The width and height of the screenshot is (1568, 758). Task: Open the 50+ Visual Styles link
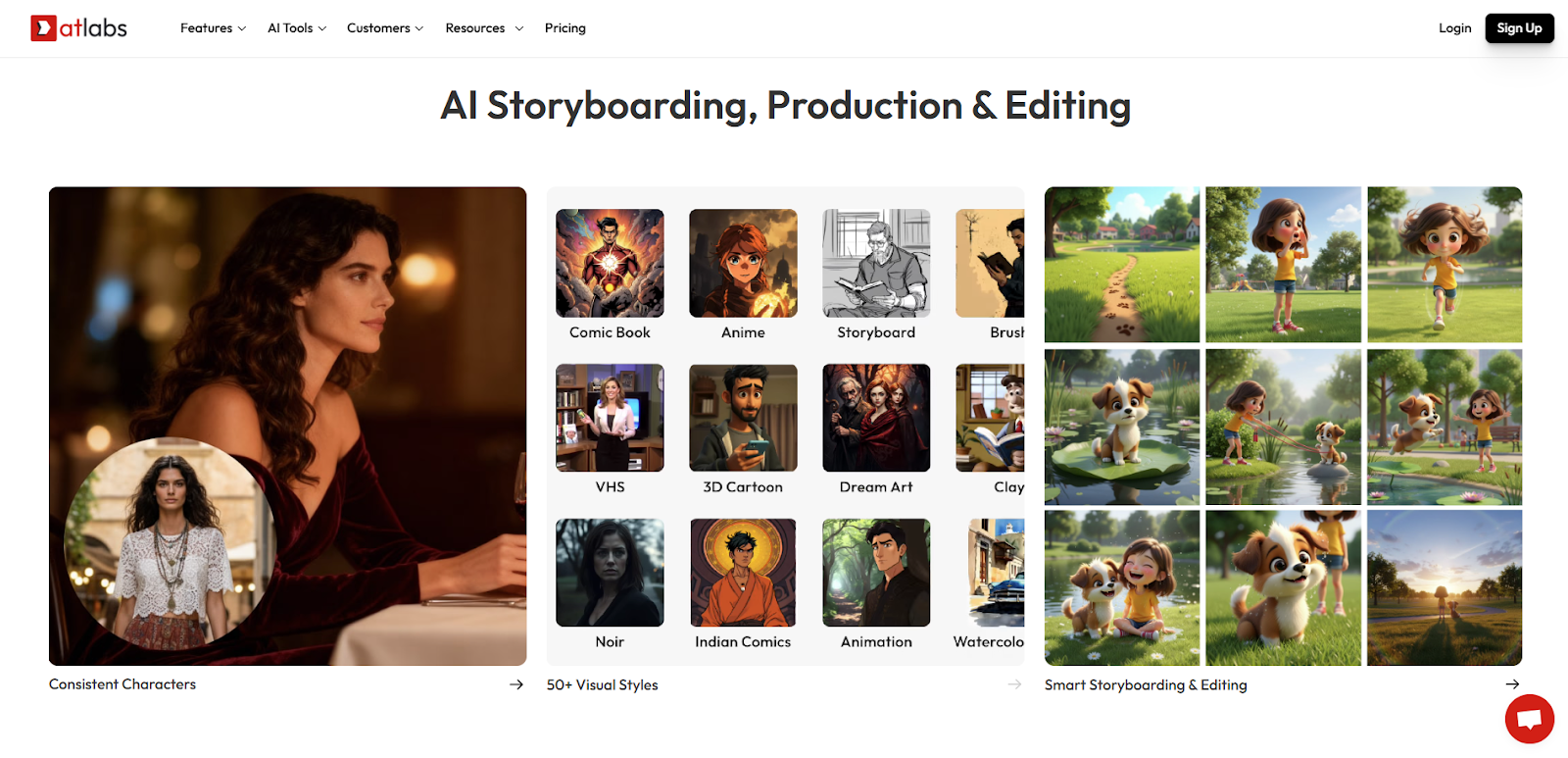tap(603, 684)
